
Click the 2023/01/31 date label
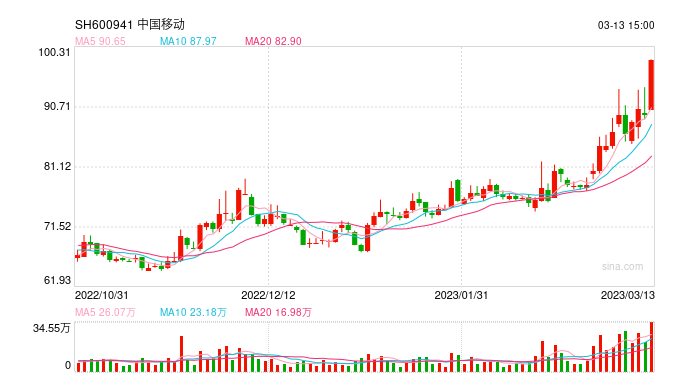tap(461, 295)
